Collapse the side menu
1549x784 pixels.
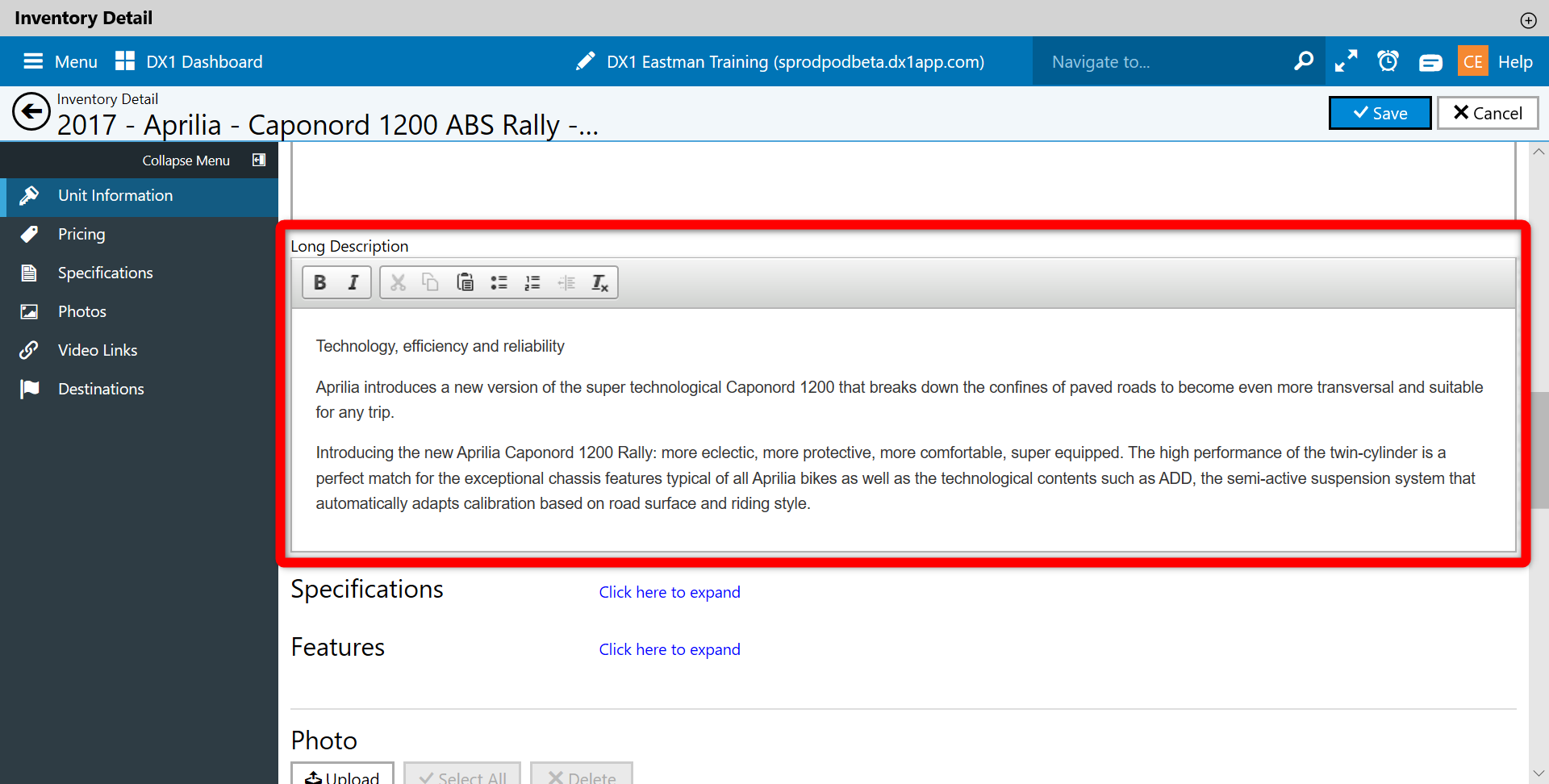[x=203, y=161]
